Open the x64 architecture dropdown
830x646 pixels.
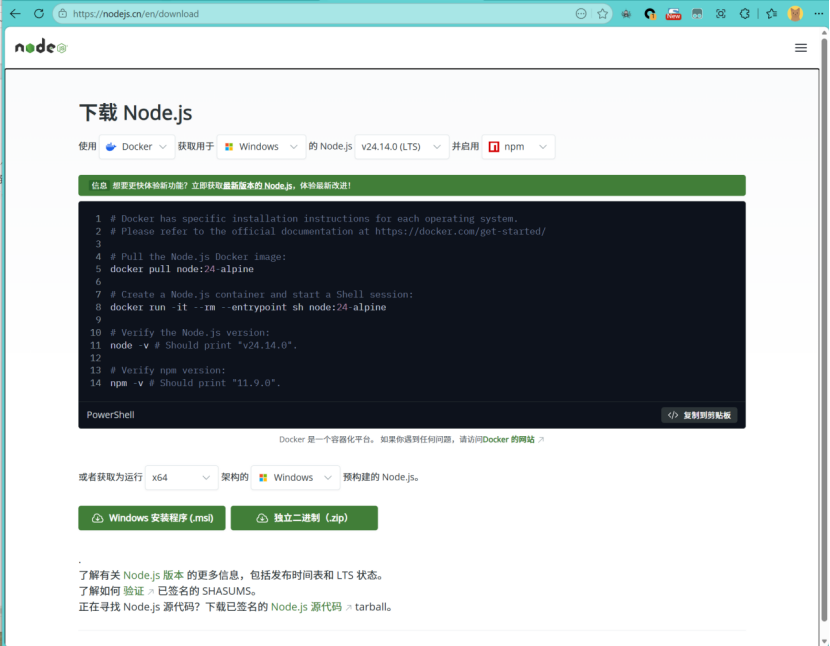181,478
